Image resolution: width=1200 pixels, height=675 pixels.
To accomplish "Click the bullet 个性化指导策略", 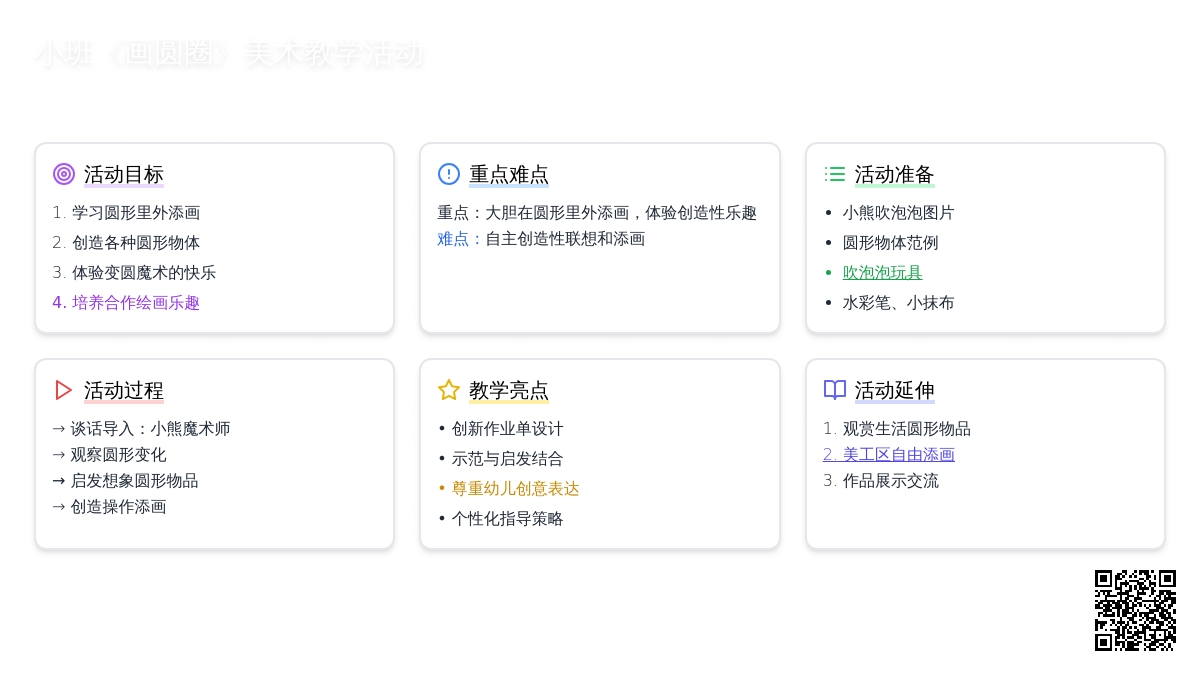I will click(x=501, y=518).
